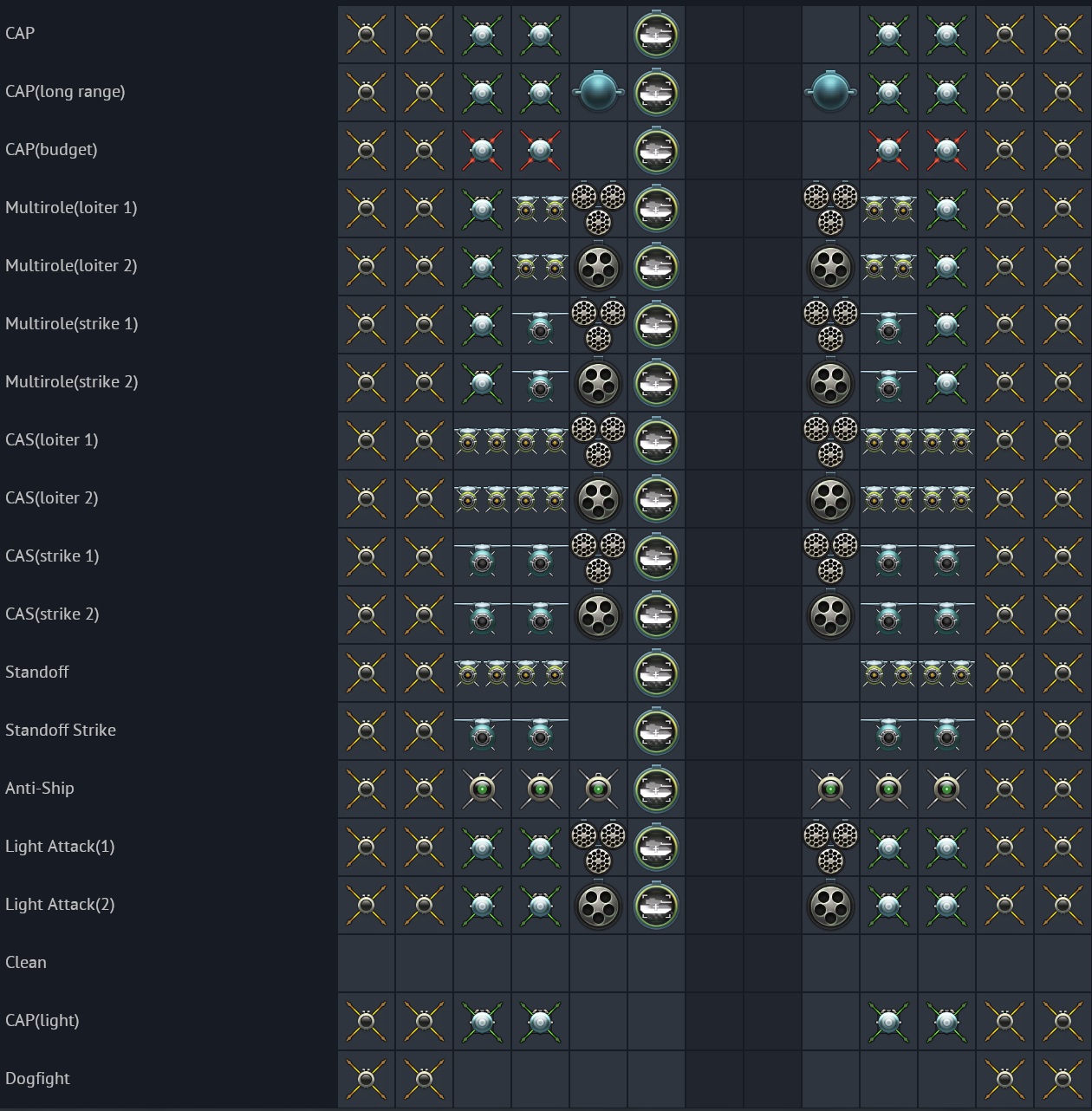Click right rotary gun pod in CAS(strike 2) row
This screenshot has height=1111, width=1092.
point(830,614)
